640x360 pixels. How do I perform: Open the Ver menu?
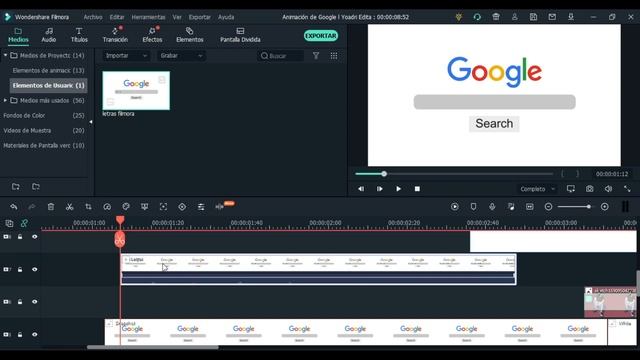click(177, 17)
